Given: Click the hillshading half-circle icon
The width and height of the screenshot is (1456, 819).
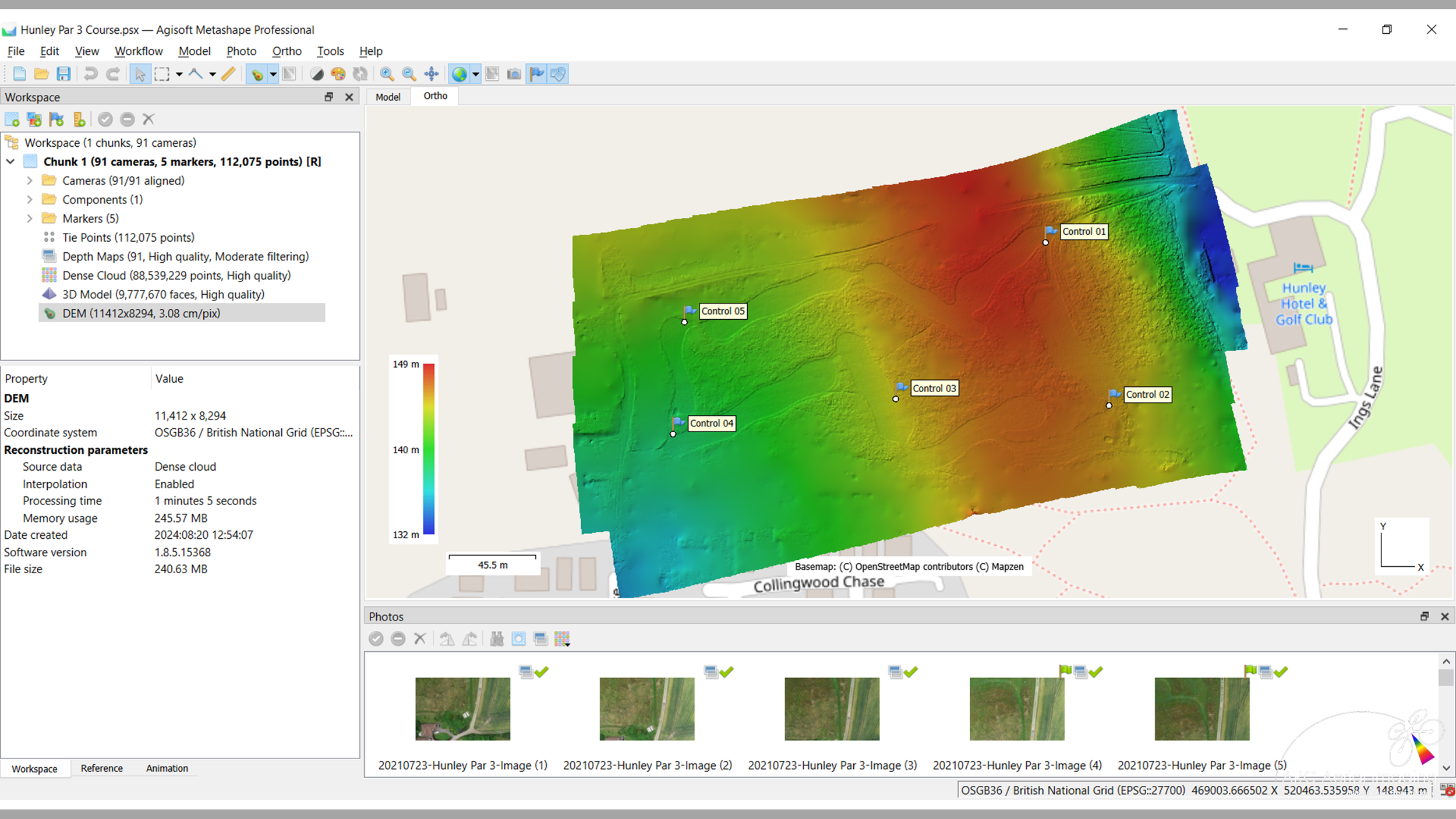Looking at the screenshot, I should tap(316, 74).
